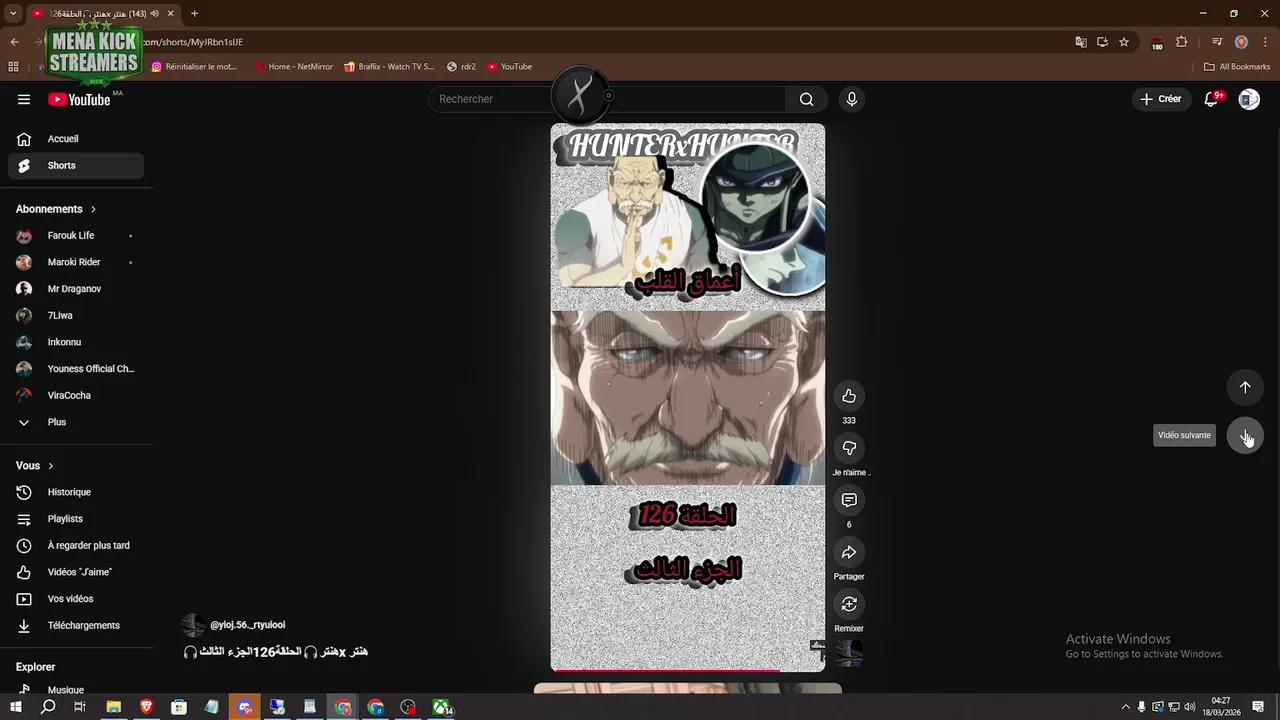Open the bookmarks bar apps grid
This screenshot has width=1280, height=720.
click(x=13, y=67)
